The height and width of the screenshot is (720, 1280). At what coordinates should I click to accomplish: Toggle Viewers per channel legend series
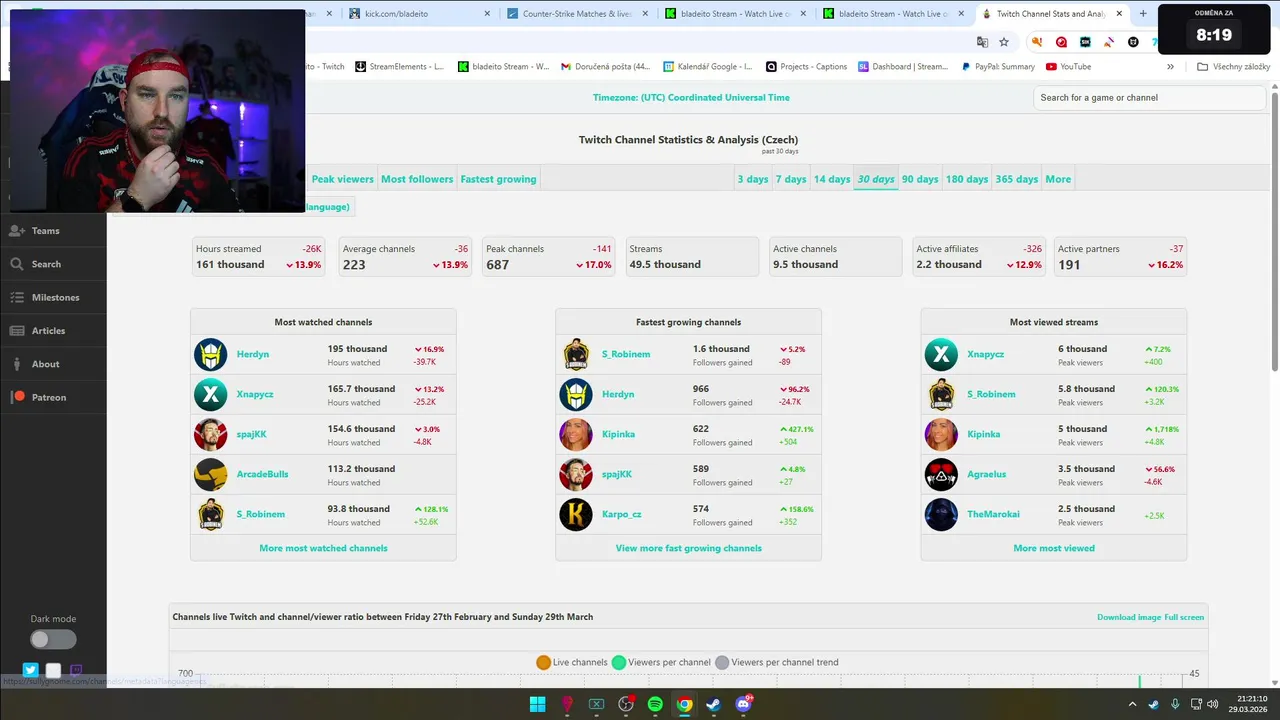pos(661,662)
